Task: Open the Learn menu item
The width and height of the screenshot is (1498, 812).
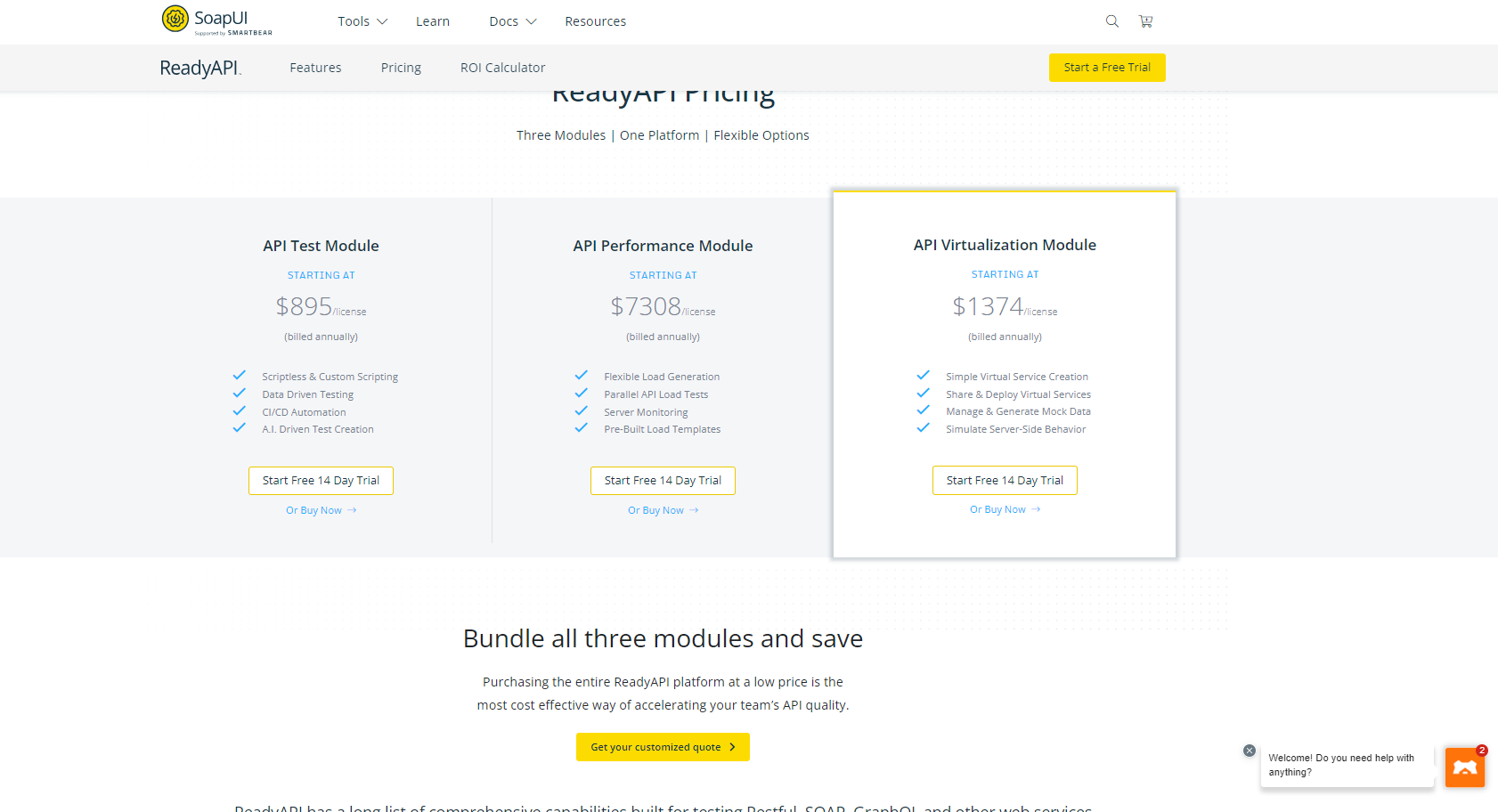Action: pos(433,21)
